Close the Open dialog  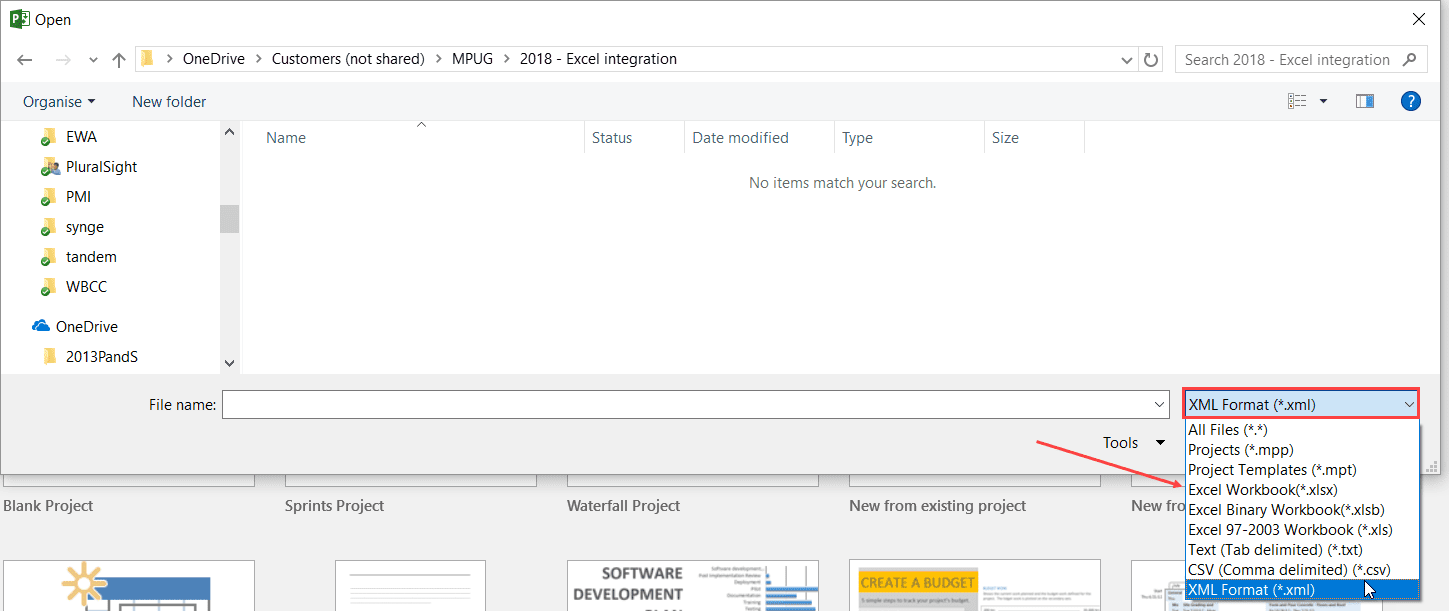click(1418, 19)
